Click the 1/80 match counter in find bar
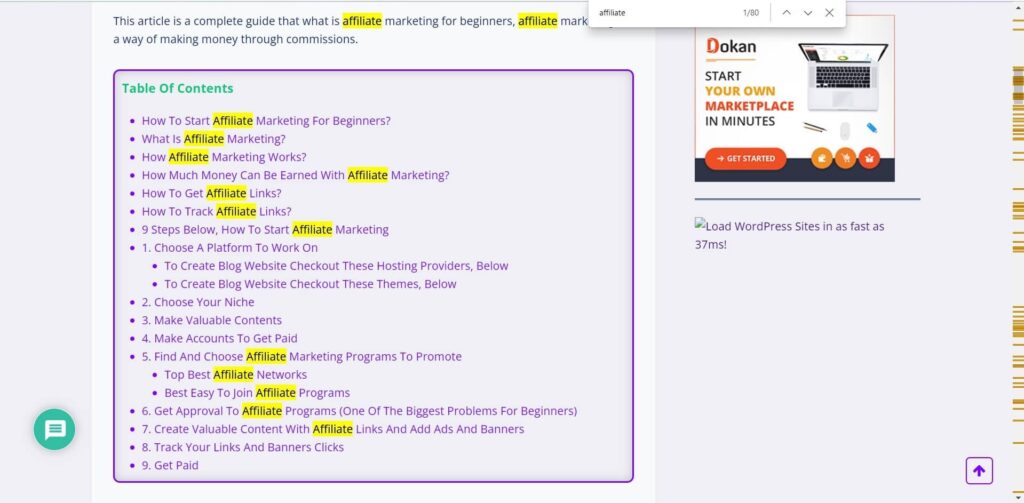Image resolution: width=1024 pixels, height=503 pixels. pyautogui.click(x=751, y=13)
